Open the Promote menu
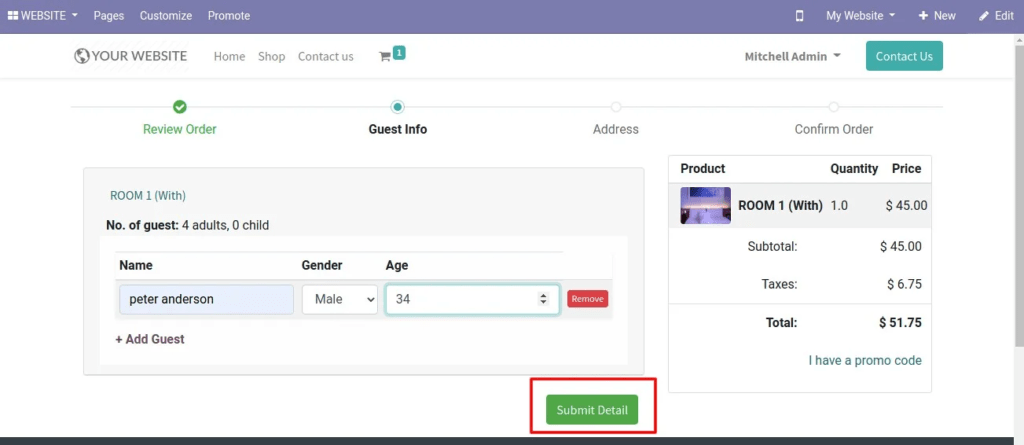1024x445 pixels. tap(229, 16)
